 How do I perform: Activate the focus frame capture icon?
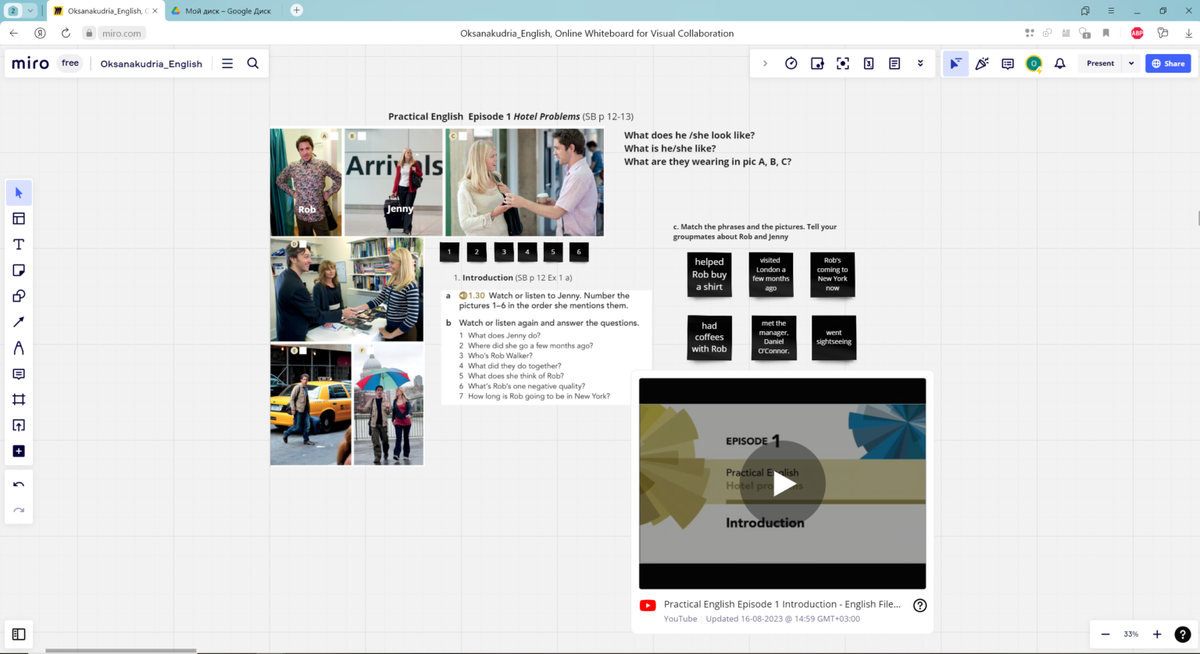(x=843, y=63)
